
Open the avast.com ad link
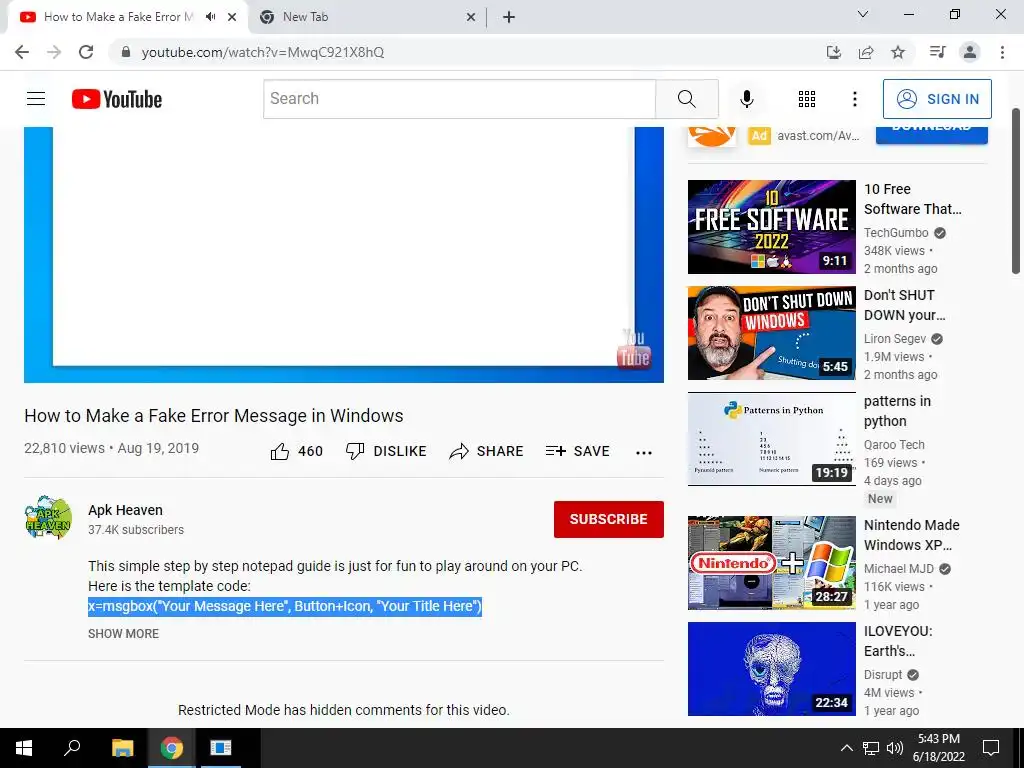click(818, 136)
